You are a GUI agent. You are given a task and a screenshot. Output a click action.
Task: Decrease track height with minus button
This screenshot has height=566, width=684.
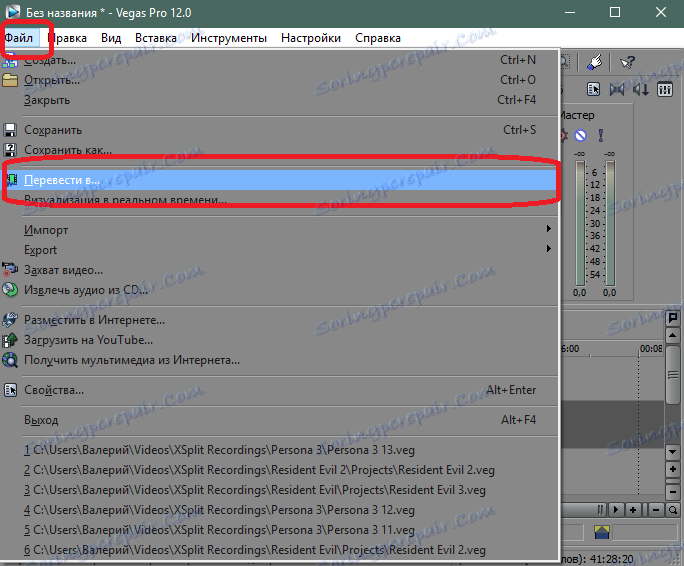coord(673,491)
